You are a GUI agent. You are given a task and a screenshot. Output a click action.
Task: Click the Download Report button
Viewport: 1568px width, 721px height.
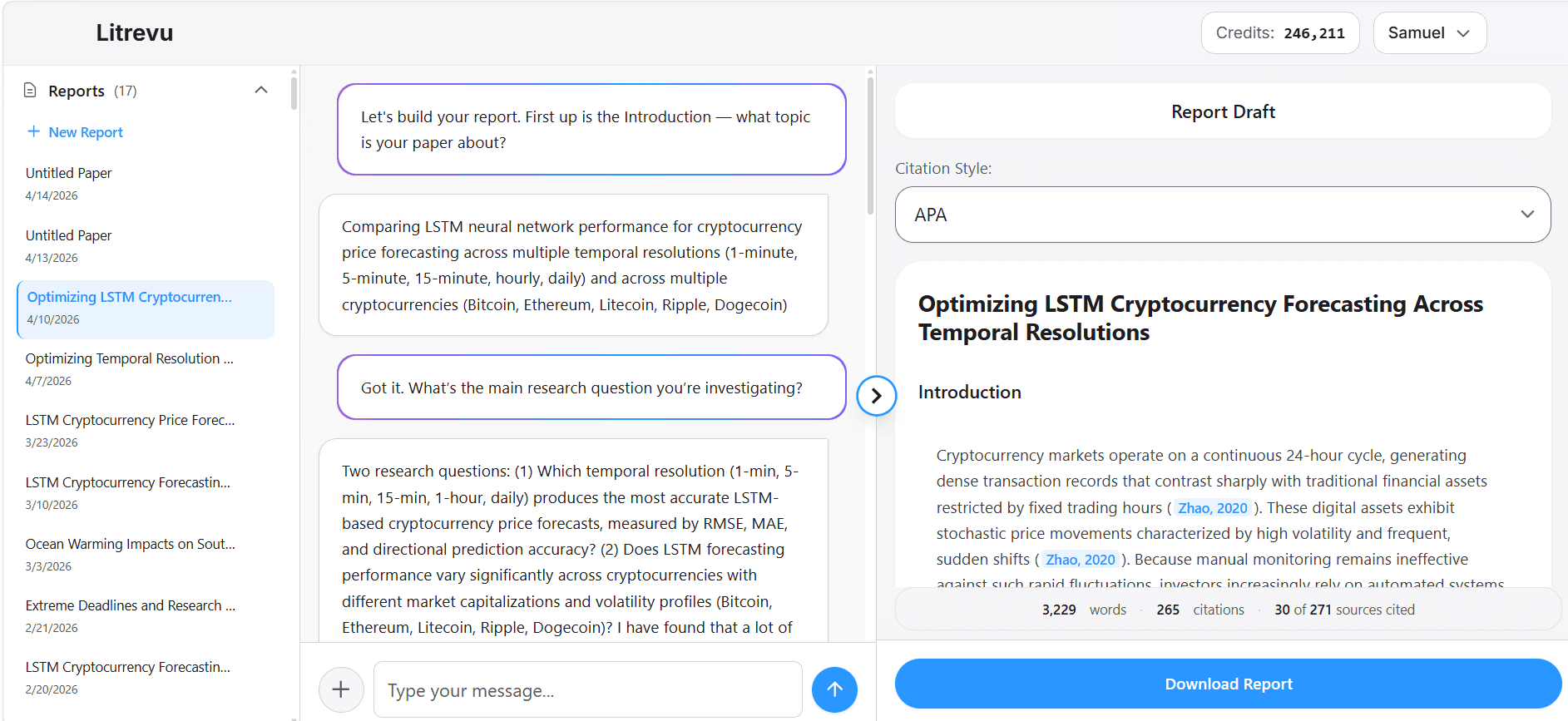pos(1228,684)
